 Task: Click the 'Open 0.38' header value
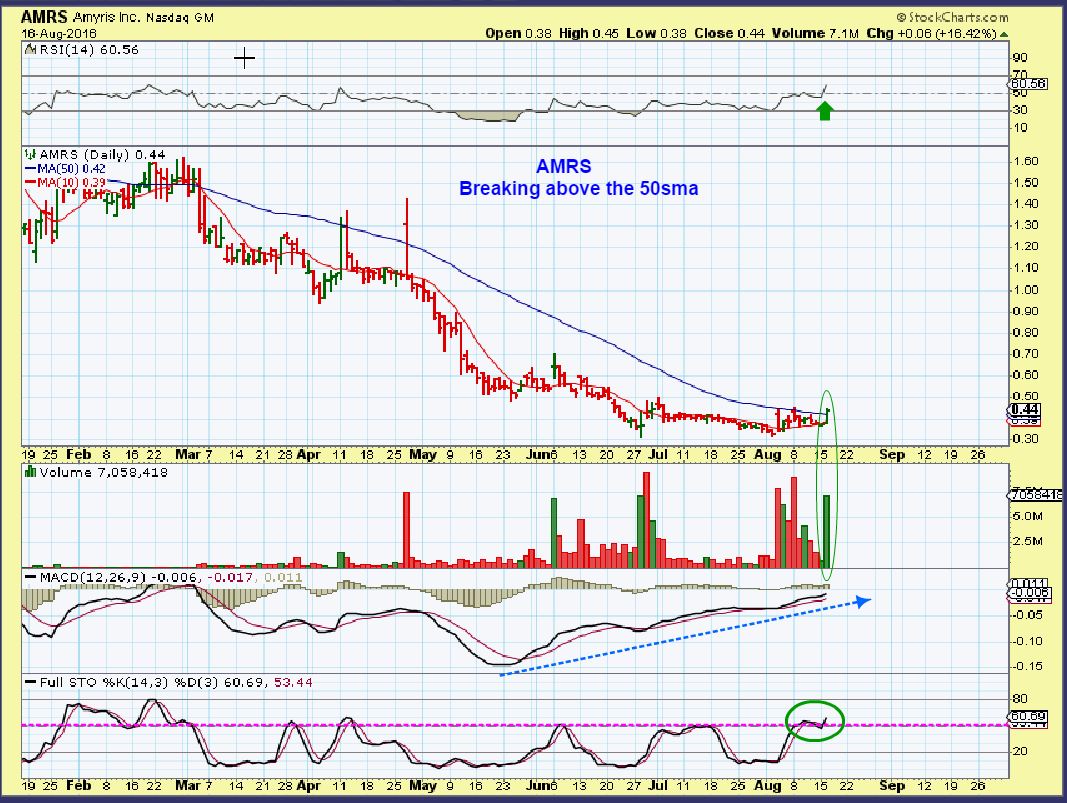tap(518, 33)
